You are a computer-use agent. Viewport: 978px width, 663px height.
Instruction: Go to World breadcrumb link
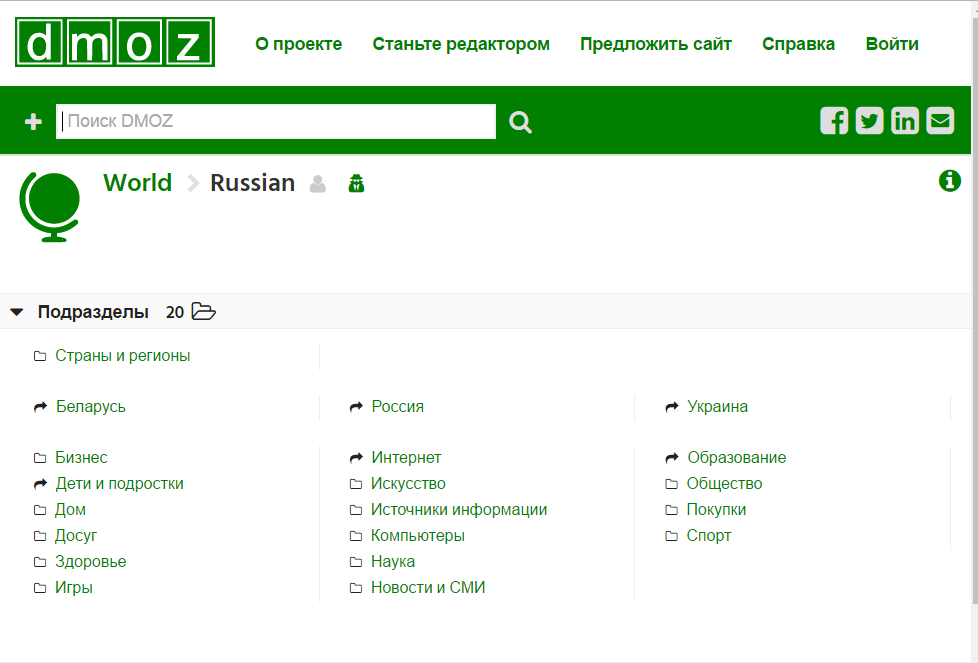click(137, 183)
